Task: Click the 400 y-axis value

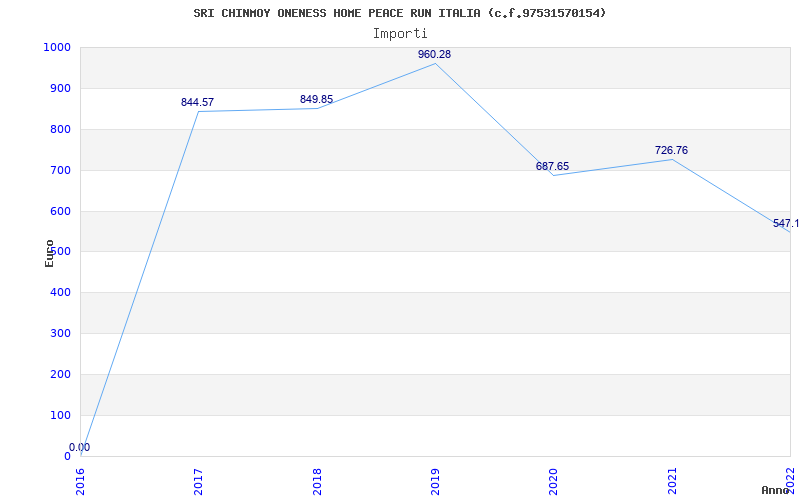Action: coord(61,293)
